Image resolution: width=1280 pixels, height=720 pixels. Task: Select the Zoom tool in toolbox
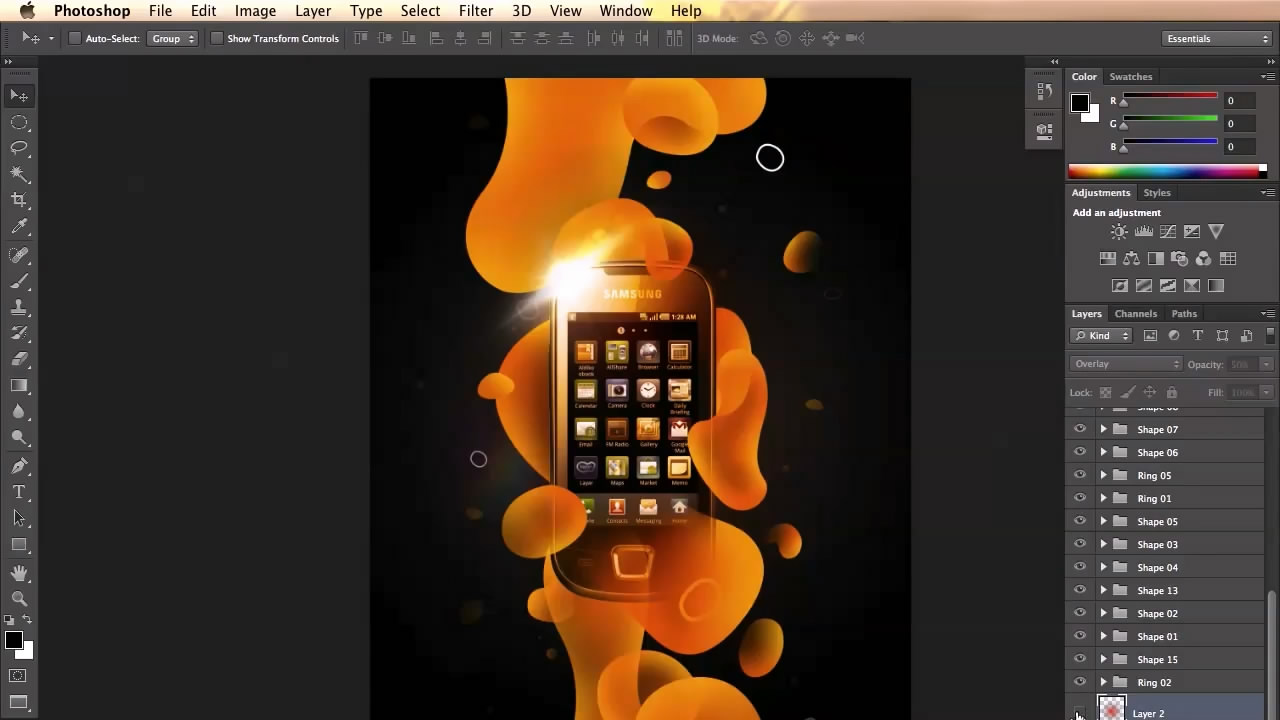point(19,599)
